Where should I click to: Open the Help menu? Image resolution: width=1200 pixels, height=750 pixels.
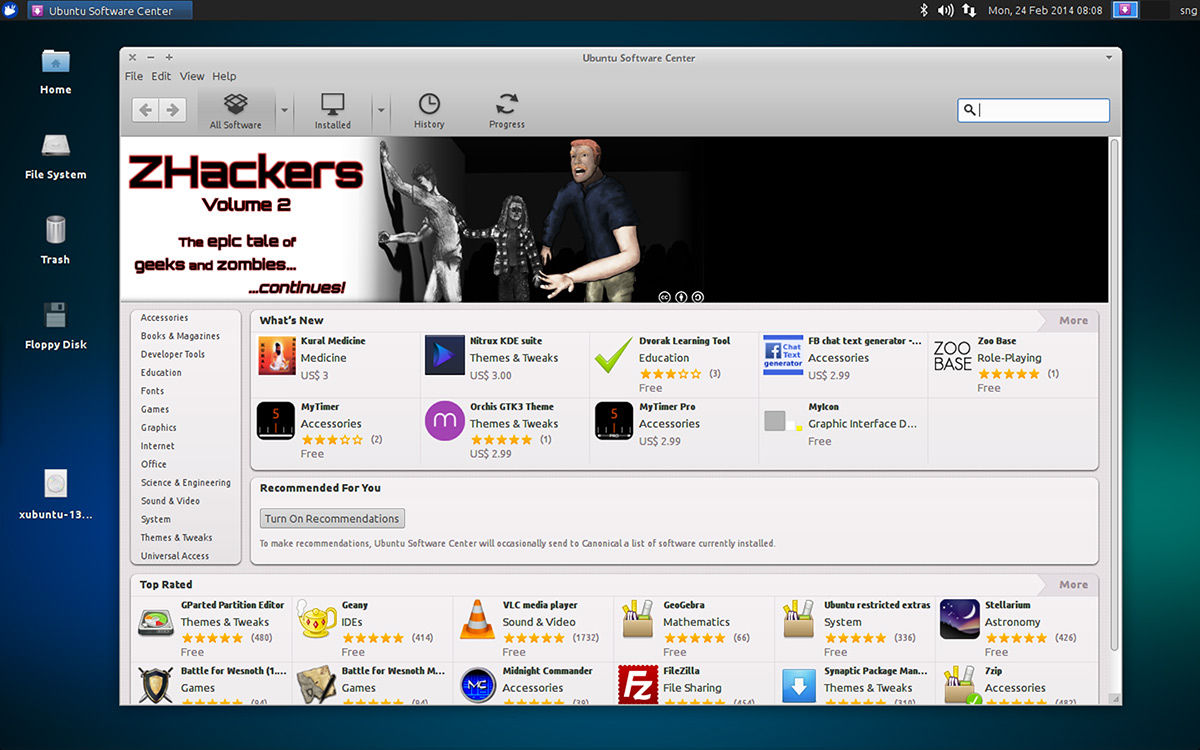(224, 76)
